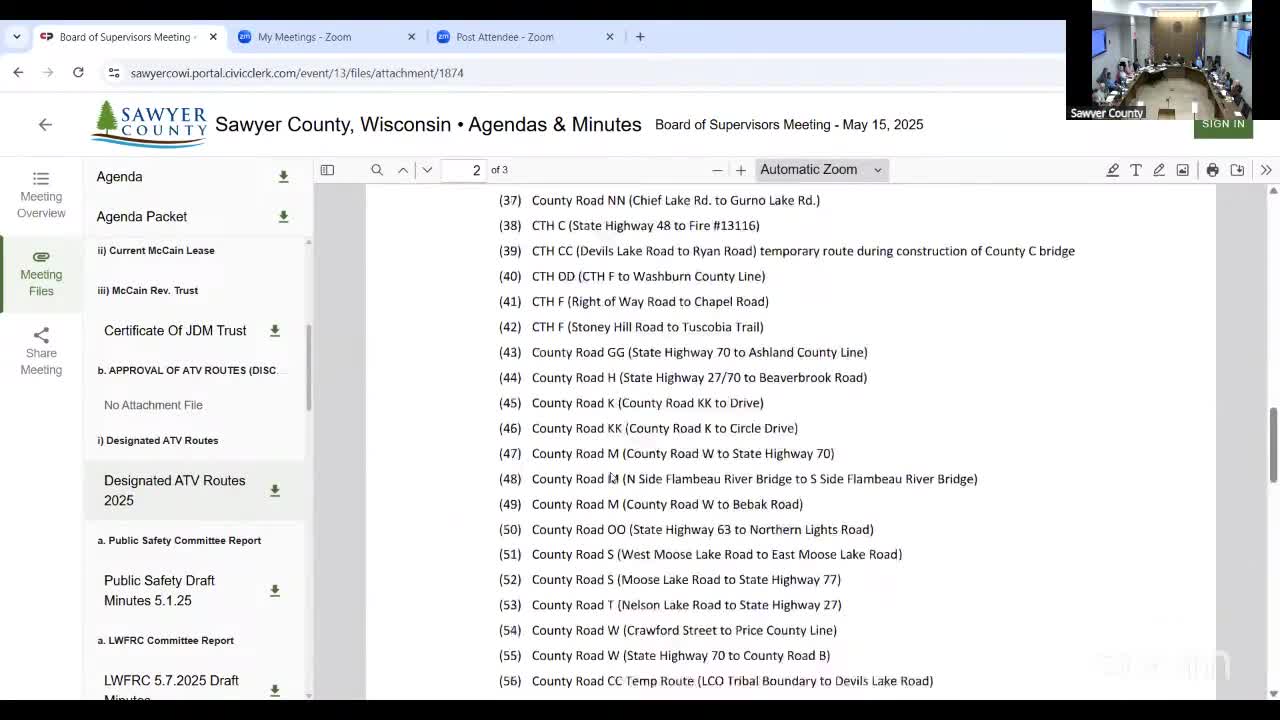
Task: Click the browser address bar URL
Action: point(297,73)
